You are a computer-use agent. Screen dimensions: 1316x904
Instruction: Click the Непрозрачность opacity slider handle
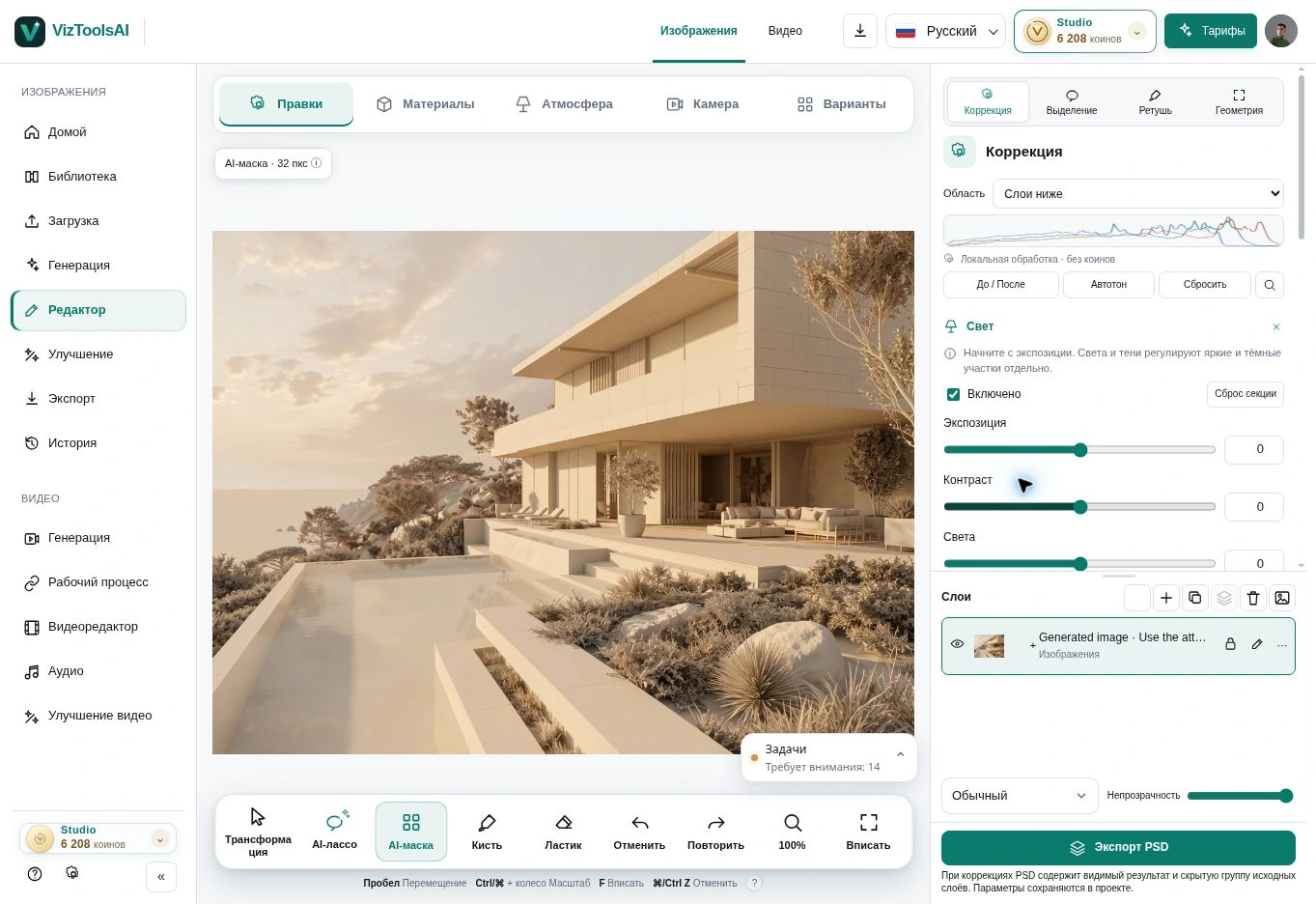point(1286,796)
